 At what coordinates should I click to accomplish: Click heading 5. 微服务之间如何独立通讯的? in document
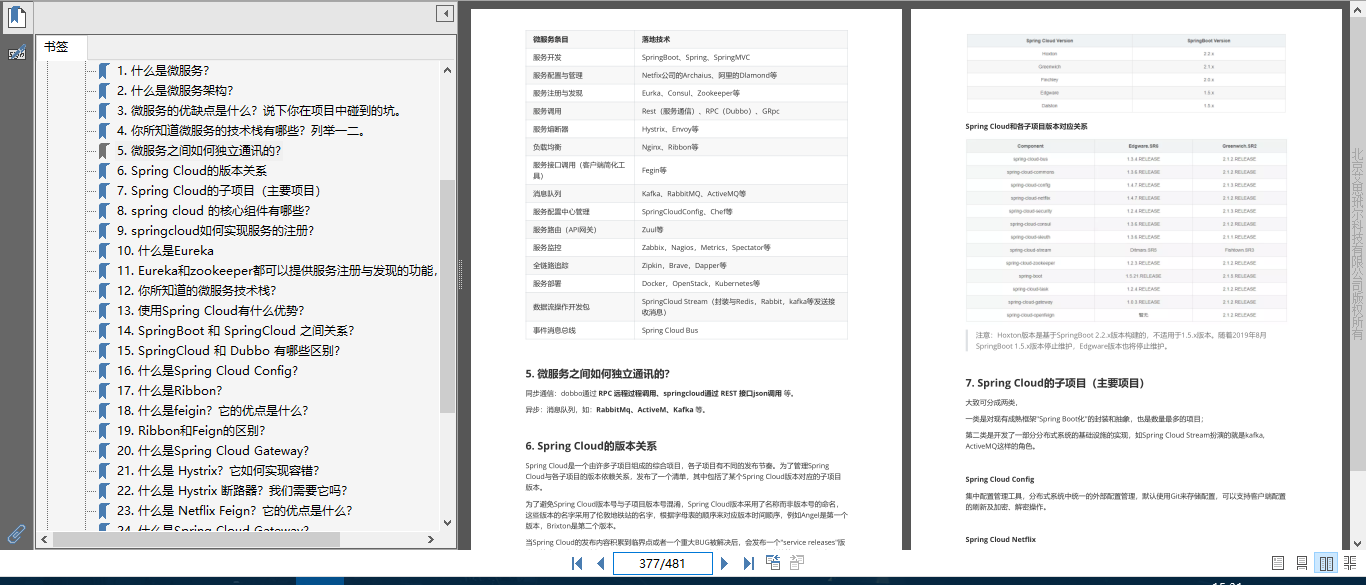pyautogui.click(x=597, y=374)
